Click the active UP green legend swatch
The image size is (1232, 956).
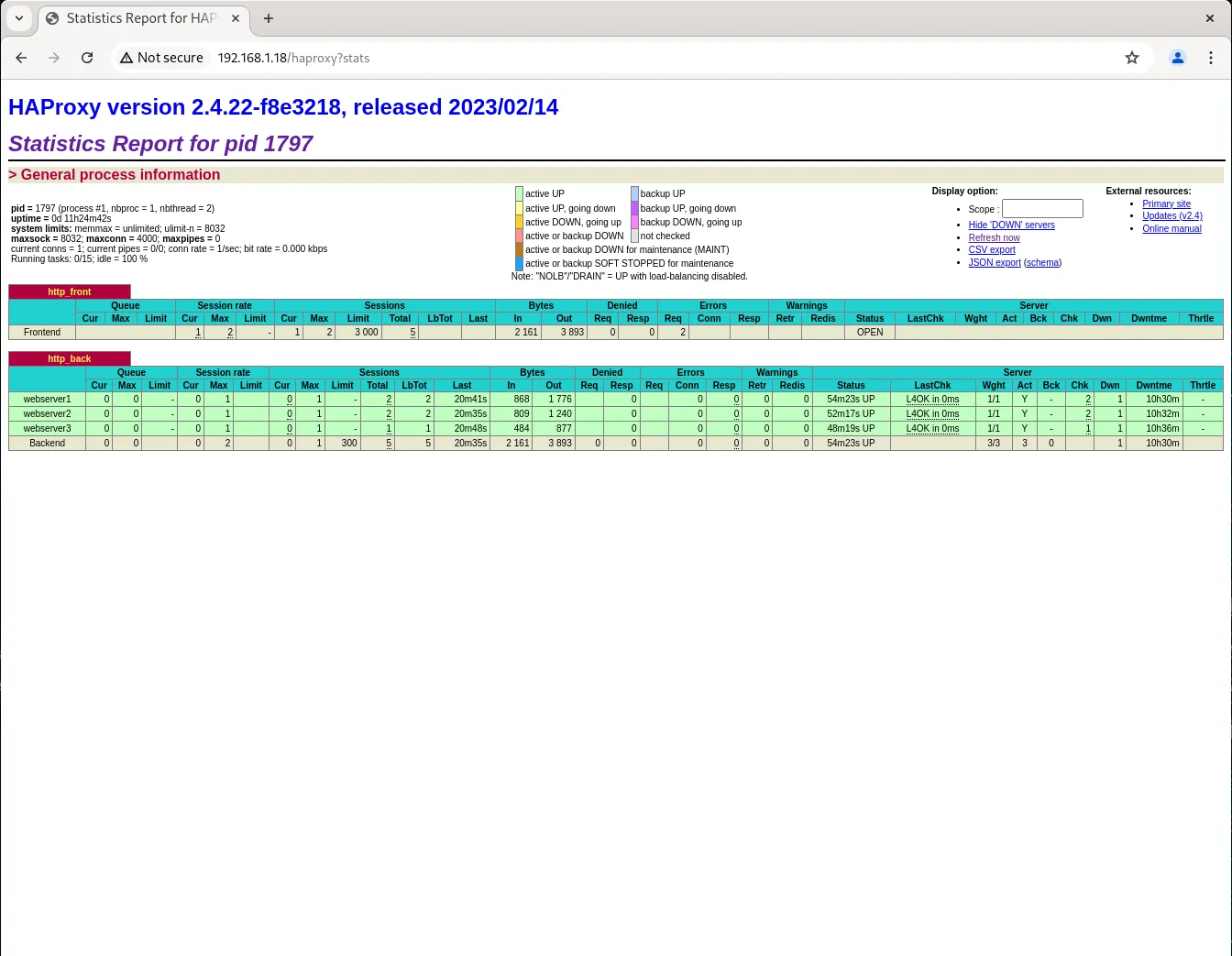click(x=519, y=194)
